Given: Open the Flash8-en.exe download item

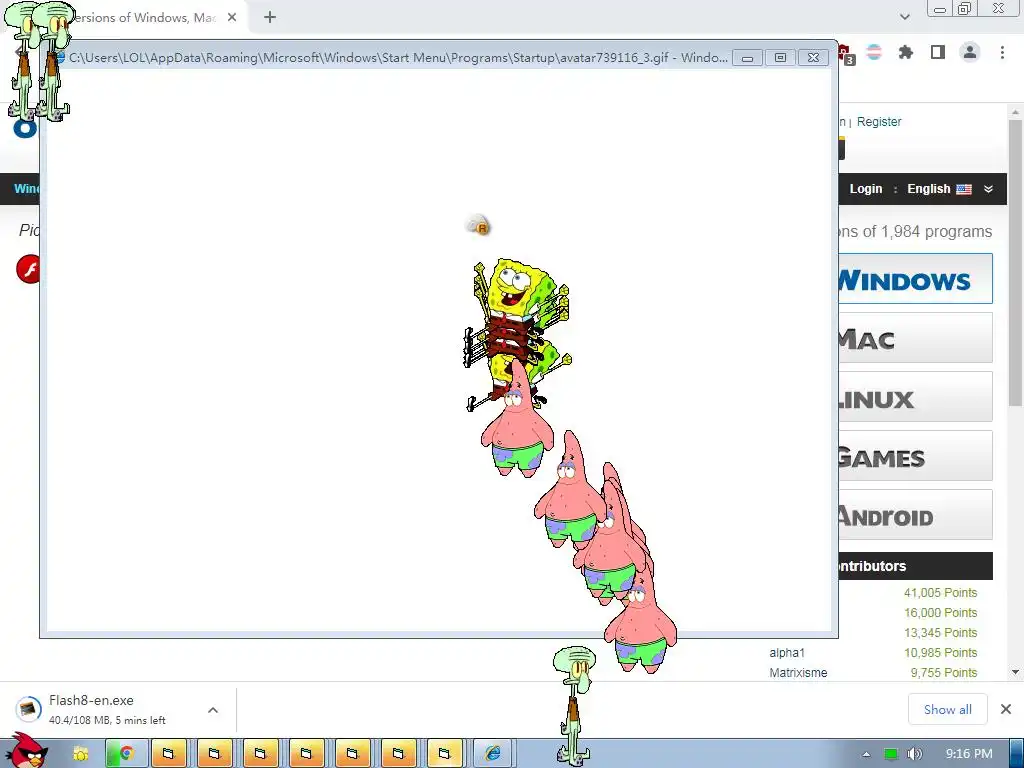Looking at the screenshot, I should pyautogui.click(x=108, y=709).
